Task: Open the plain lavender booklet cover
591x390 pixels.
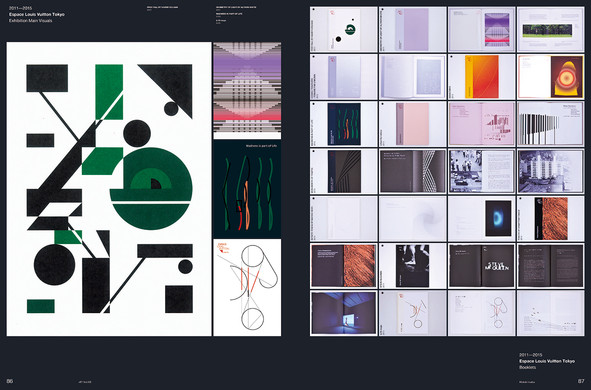Action: (x=413, y=29)
